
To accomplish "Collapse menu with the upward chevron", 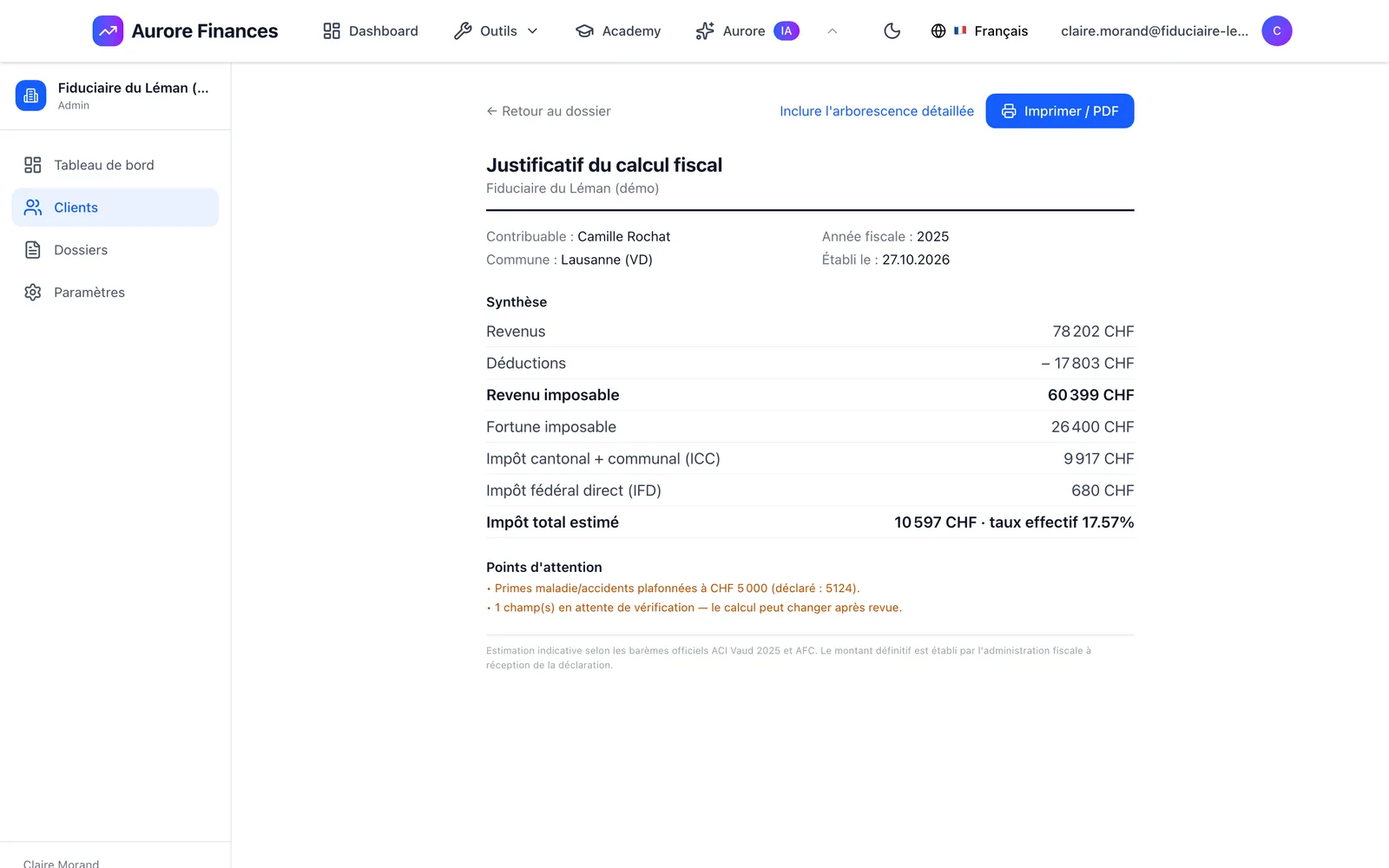I will tap(833, 31).
